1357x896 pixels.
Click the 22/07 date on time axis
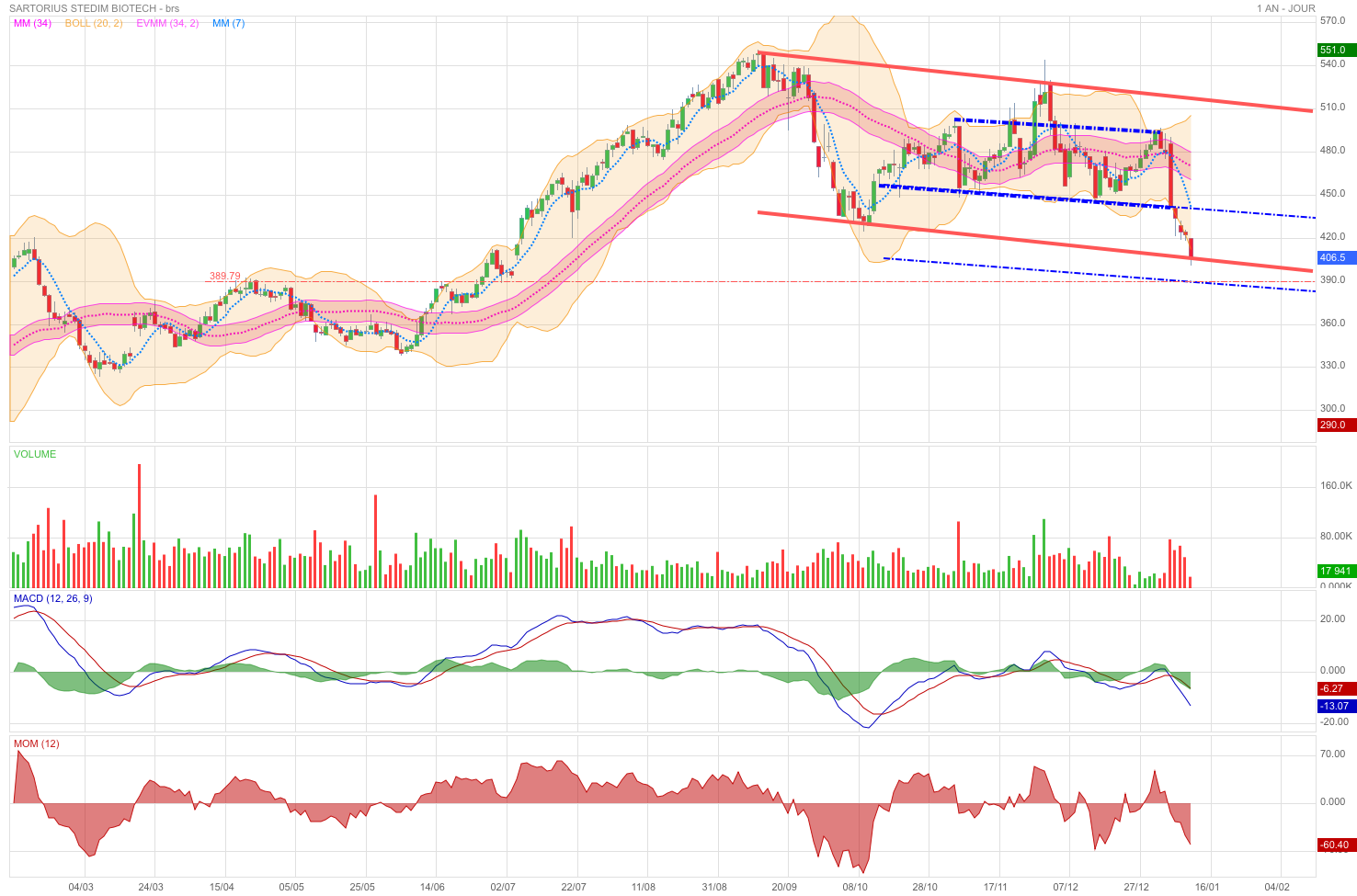[574, 887]
